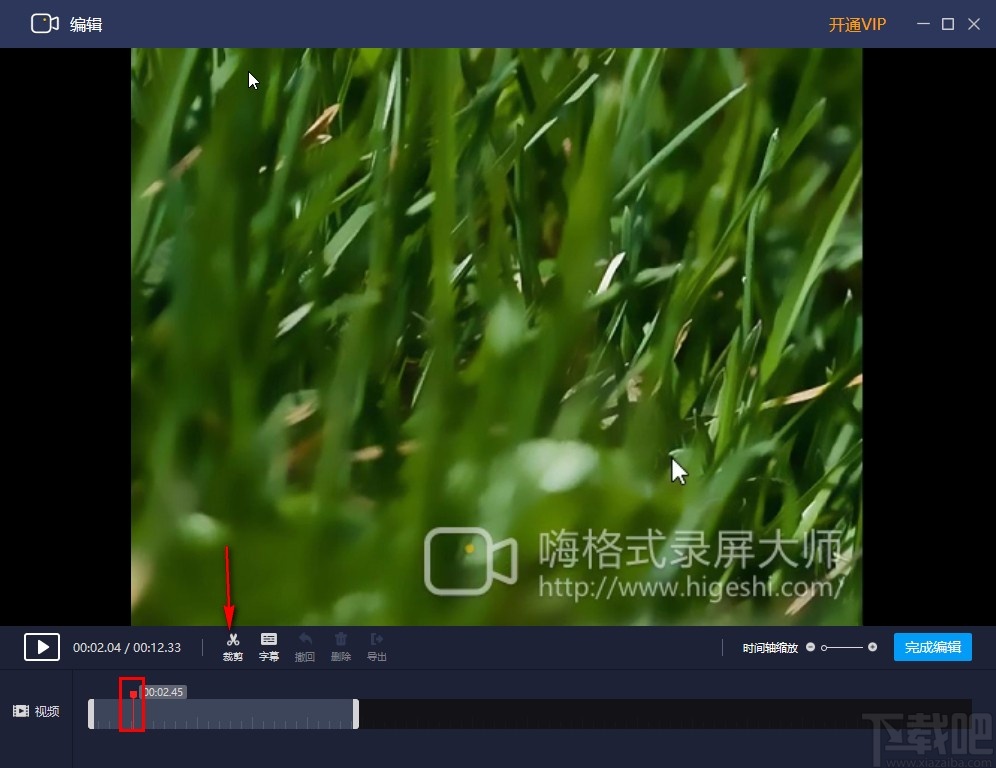The image size is (996, 768).
Task: Click the right clip trim handle
Action: pos(356,714)
